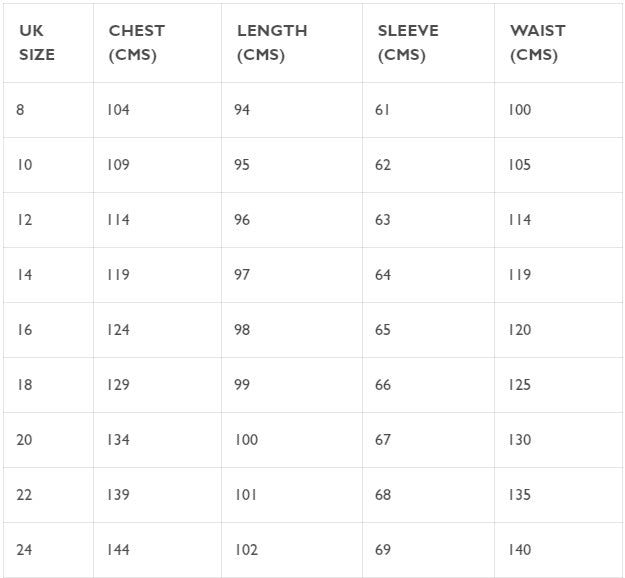Click the WAIST (CMS) column header
This screenshot has width=625, height=578.
[537, 43]
